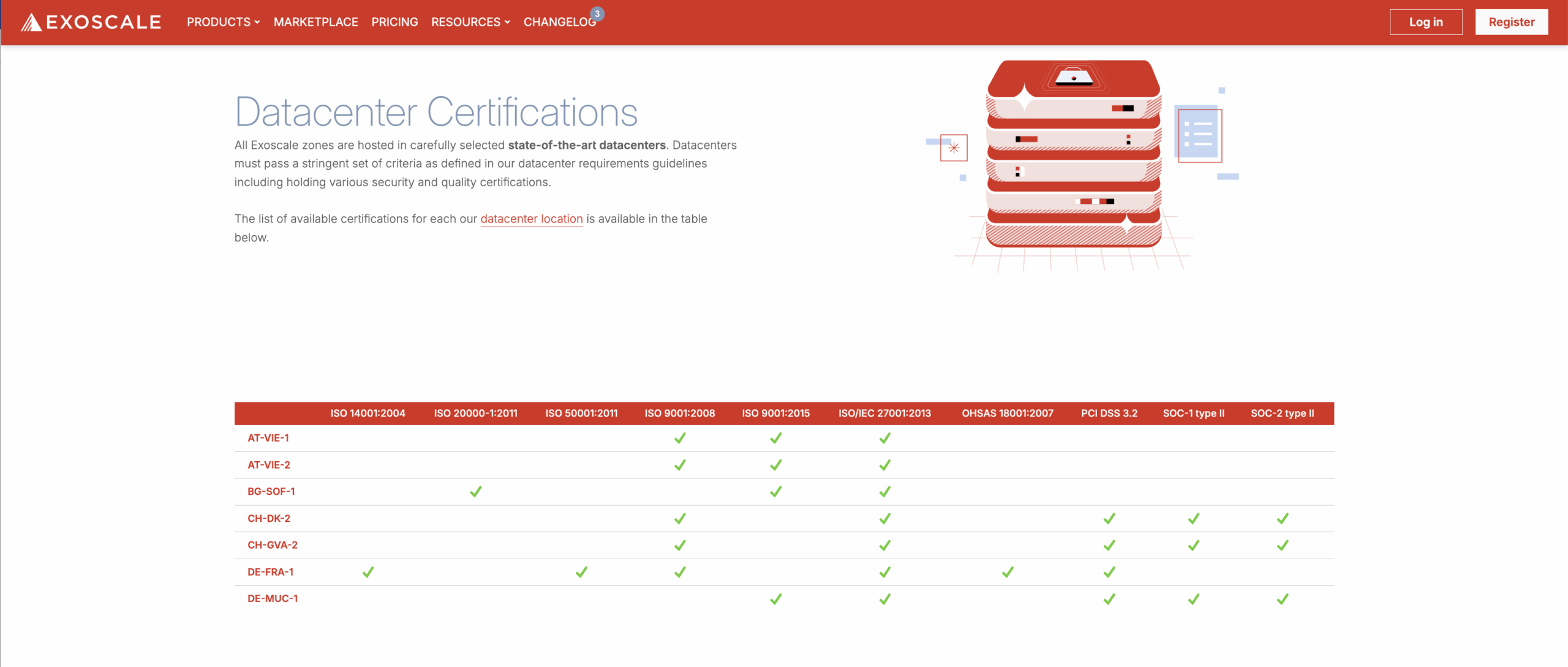This screenshot has height=667, width=1568.
Task: Click the ISO/IEC 27001:2013 column header
Action: (x=884, y=413)
